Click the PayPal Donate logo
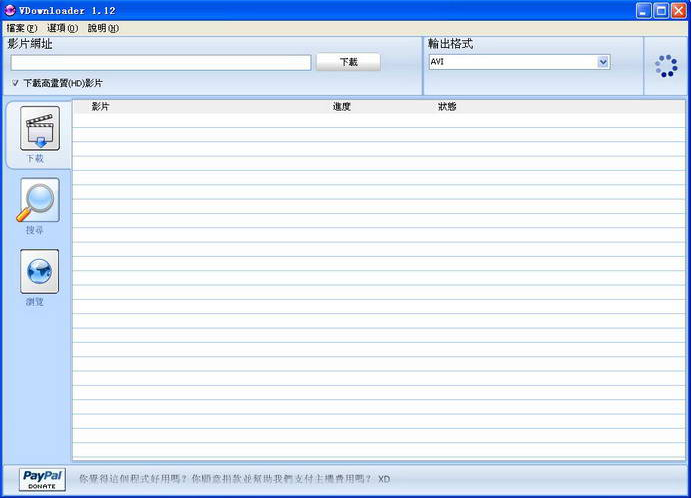The width and height of the screenshot is (692, 498). [x=42, y=479]
